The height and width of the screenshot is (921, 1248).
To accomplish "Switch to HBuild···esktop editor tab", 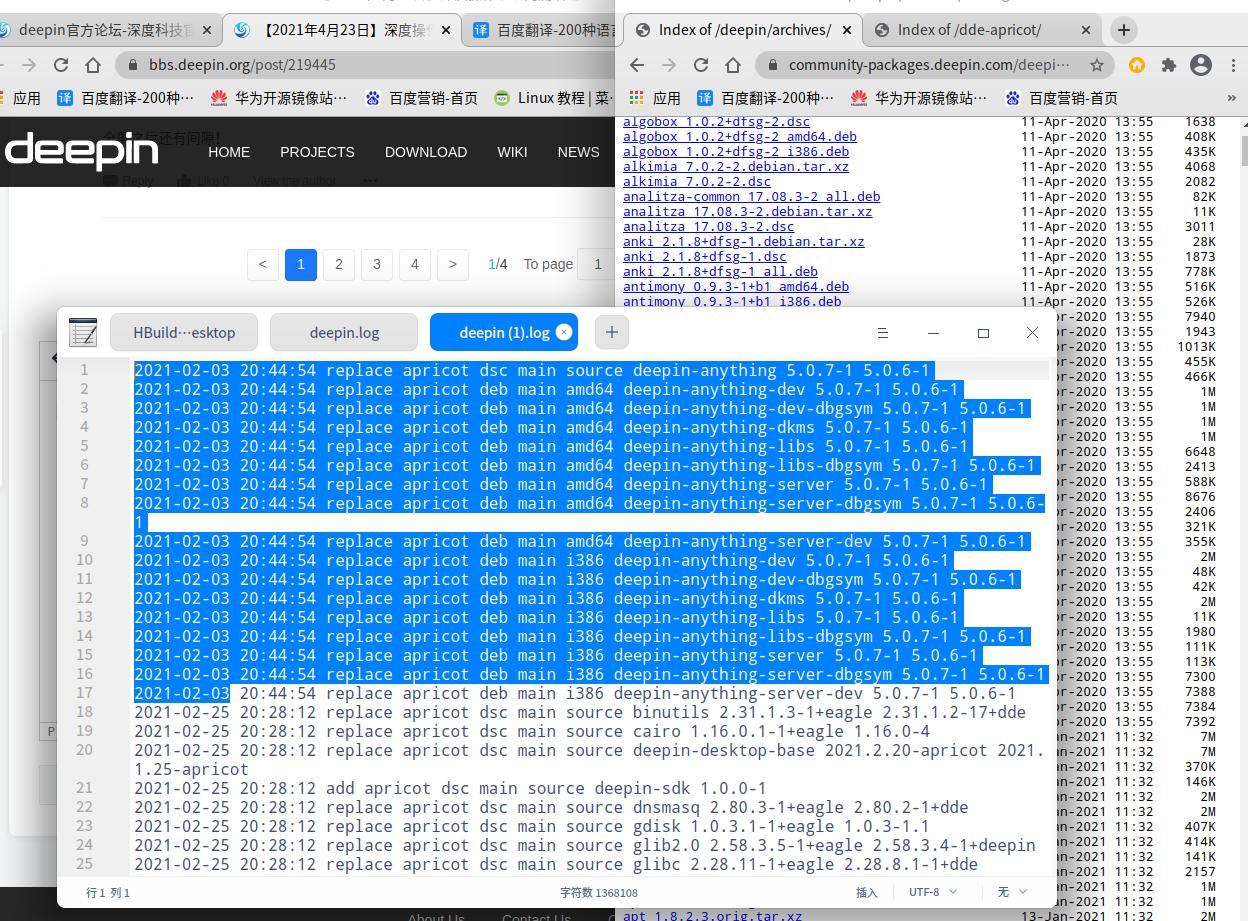I will click(x=184, y=333).
